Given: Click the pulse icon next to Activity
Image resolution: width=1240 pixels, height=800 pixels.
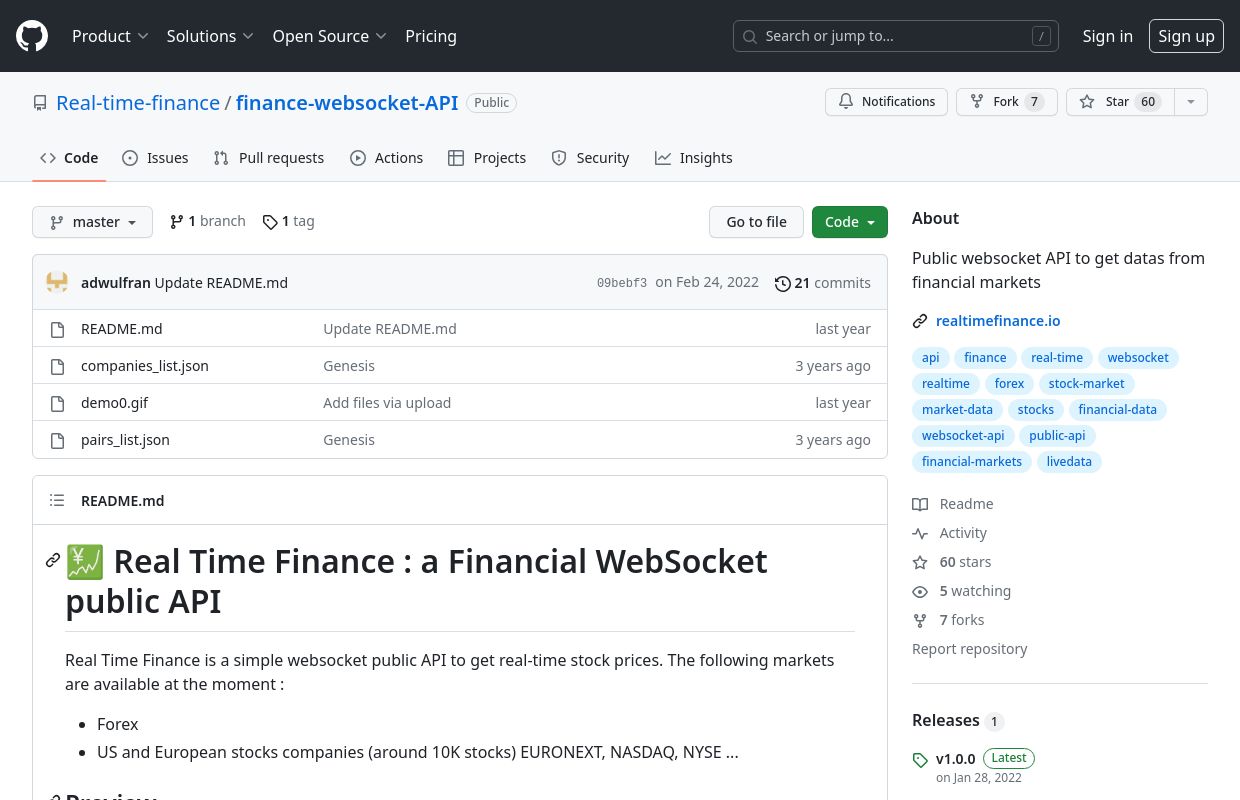Looking at the screenshot, I should (920, 533).
